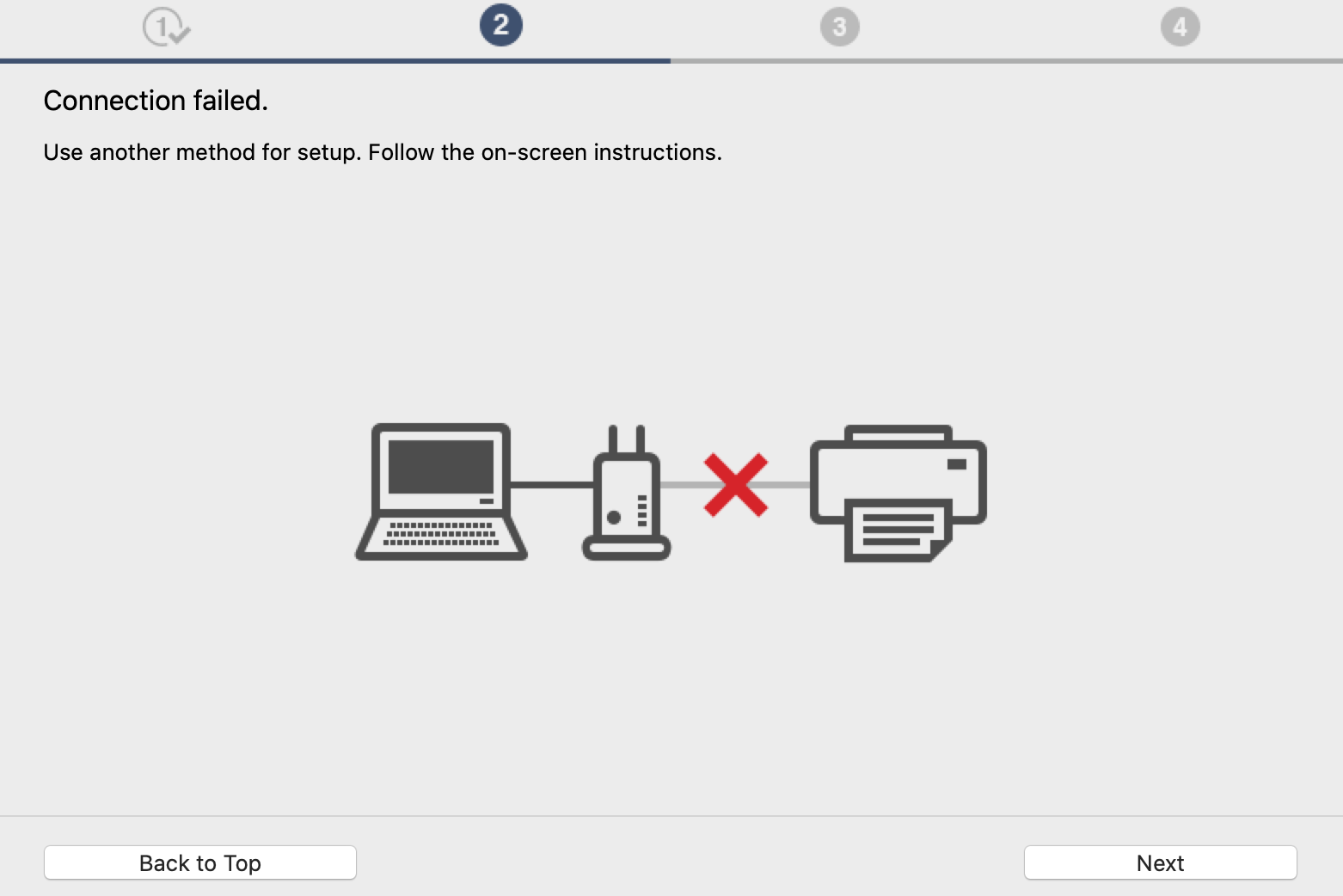Click the grayed step 4 circle
The height and width of the screenshot is (896, 1343).
pos(1180,27)
